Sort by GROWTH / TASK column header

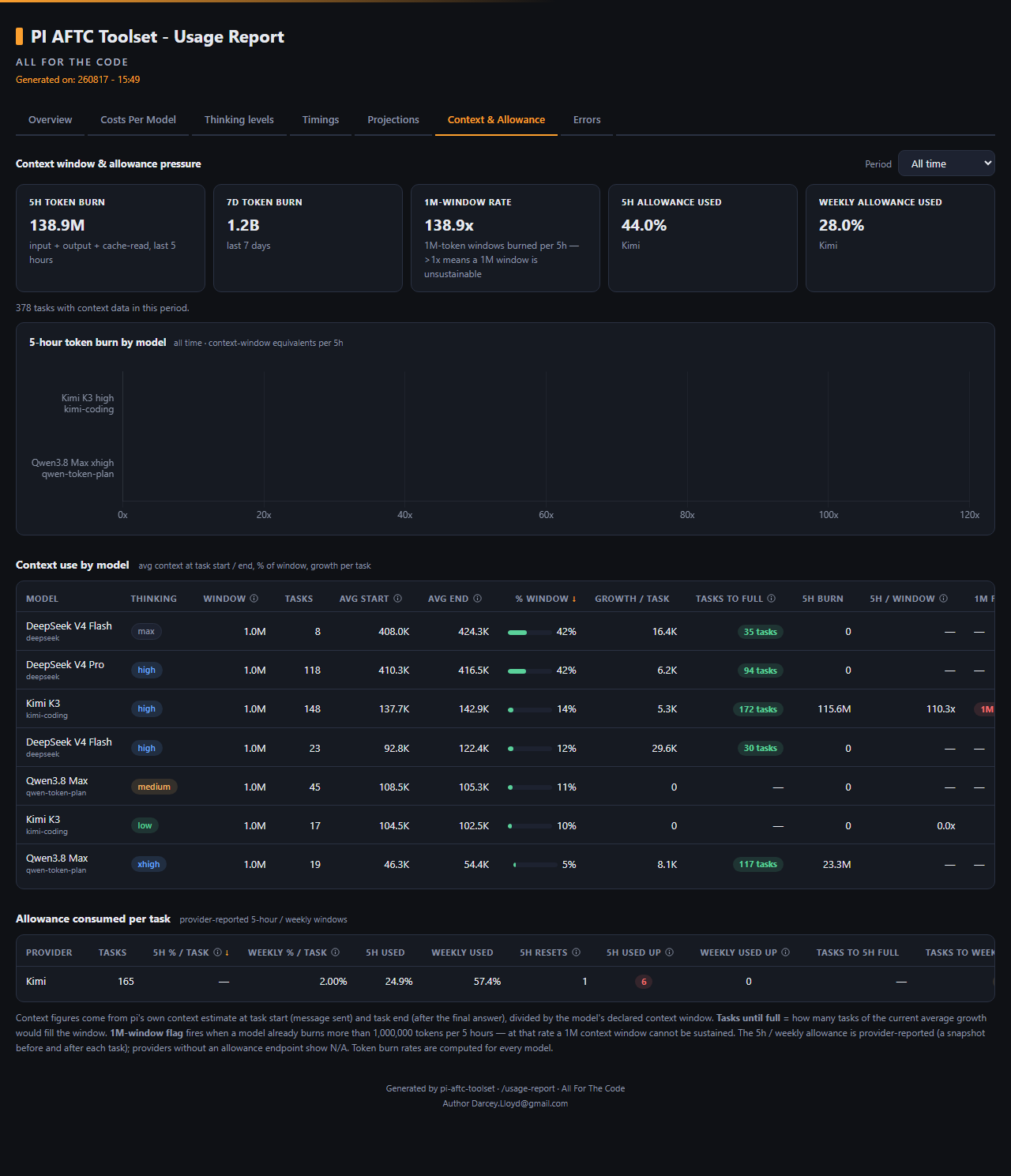tap(632, 599)
